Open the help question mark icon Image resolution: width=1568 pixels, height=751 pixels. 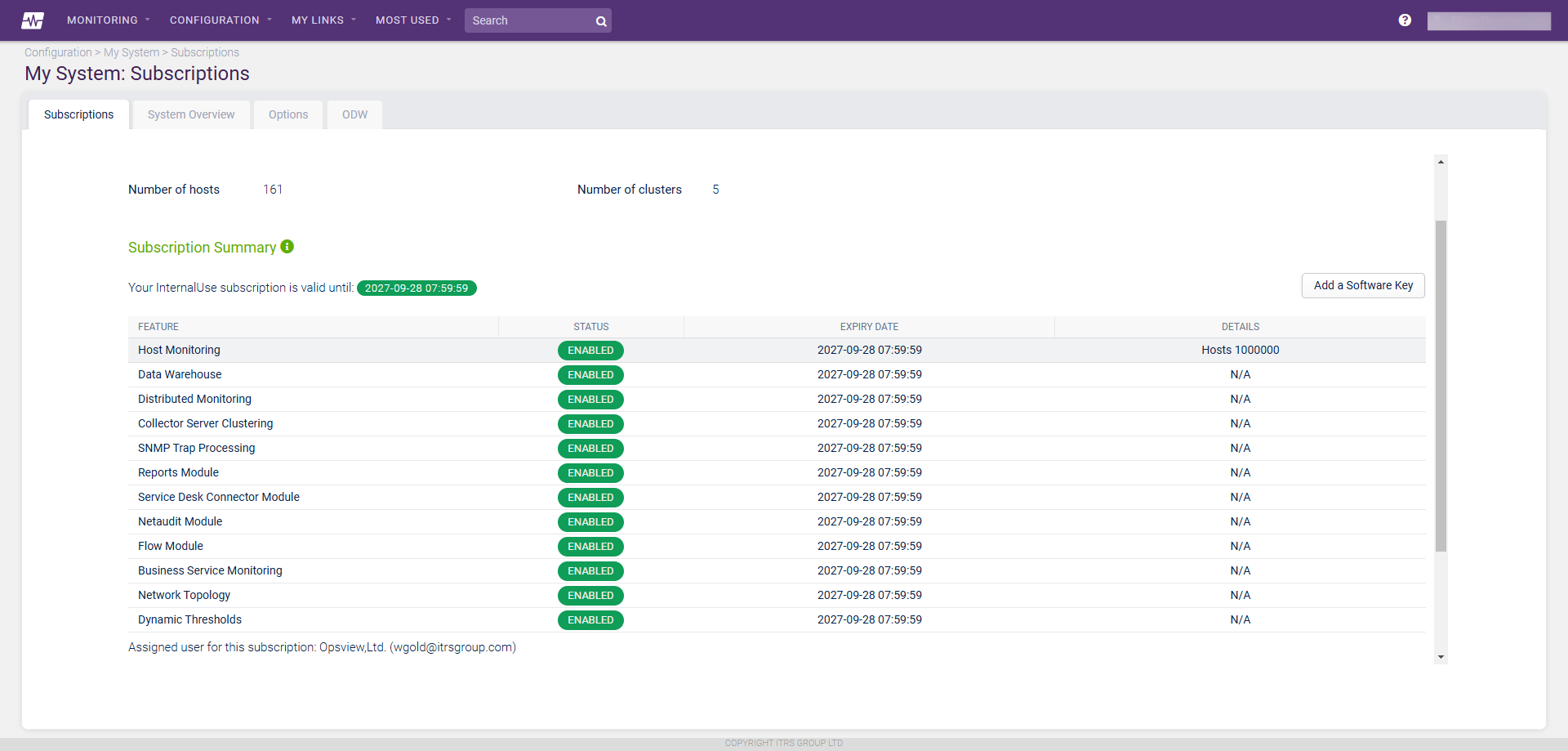(1405, 20)
